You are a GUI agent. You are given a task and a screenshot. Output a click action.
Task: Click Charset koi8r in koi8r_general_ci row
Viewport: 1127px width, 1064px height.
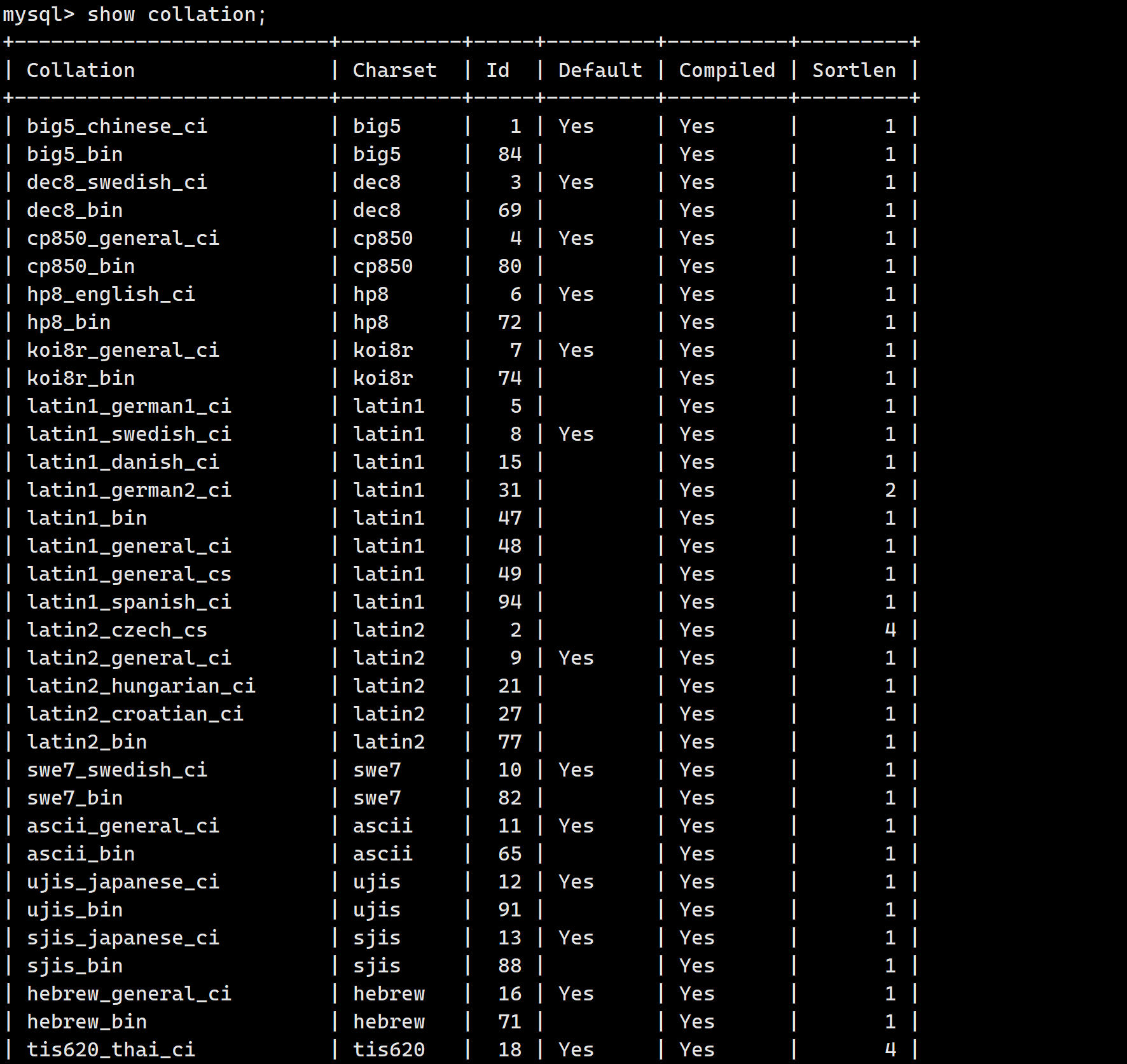[x=383, y=350]
